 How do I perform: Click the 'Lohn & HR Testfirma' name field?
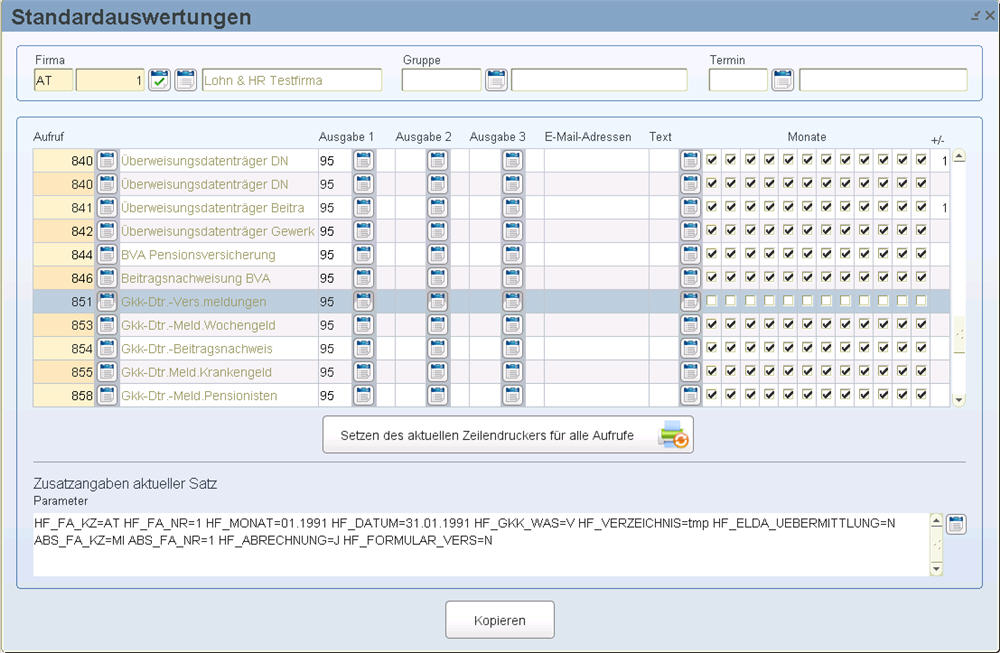(x=292, y=80)
